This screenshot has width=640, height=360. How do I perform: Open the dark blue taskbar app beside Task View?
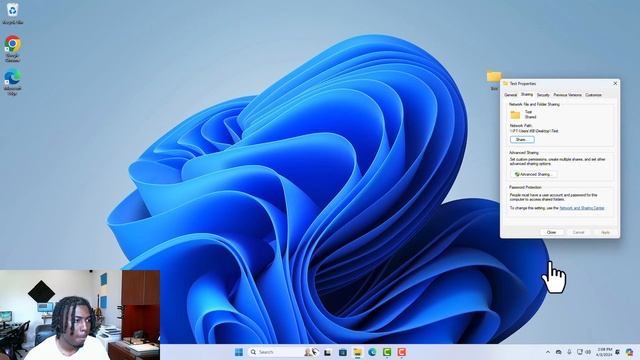(x=342, y=352)
